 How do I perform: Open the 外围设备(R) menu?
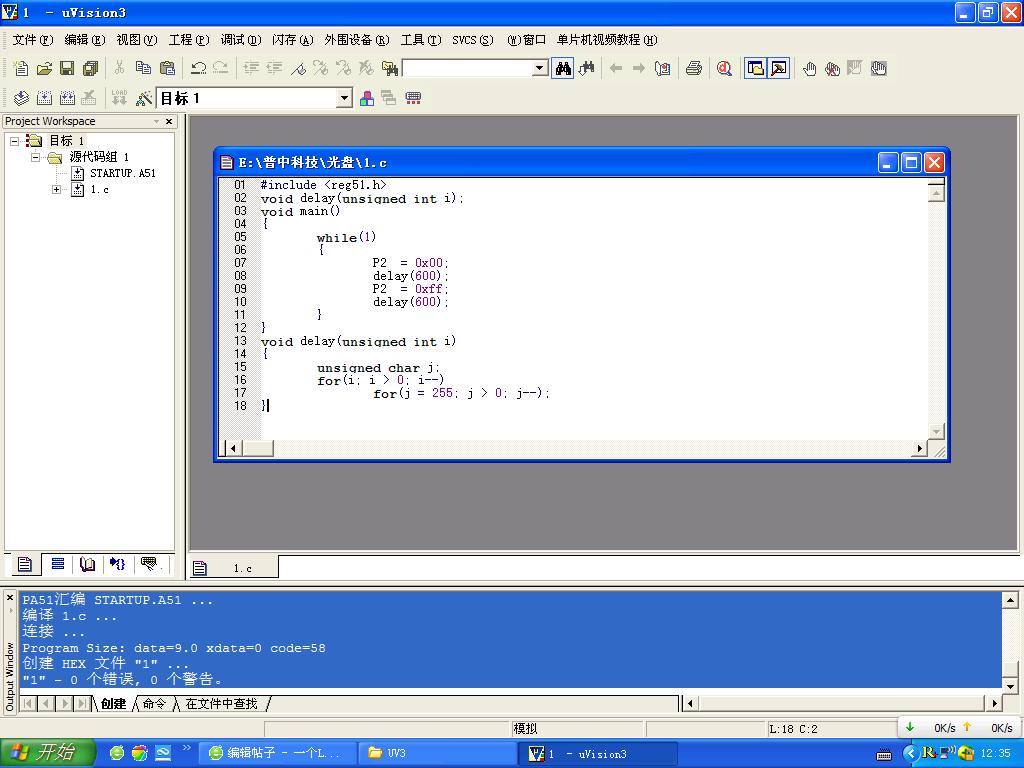click(357, 40)
